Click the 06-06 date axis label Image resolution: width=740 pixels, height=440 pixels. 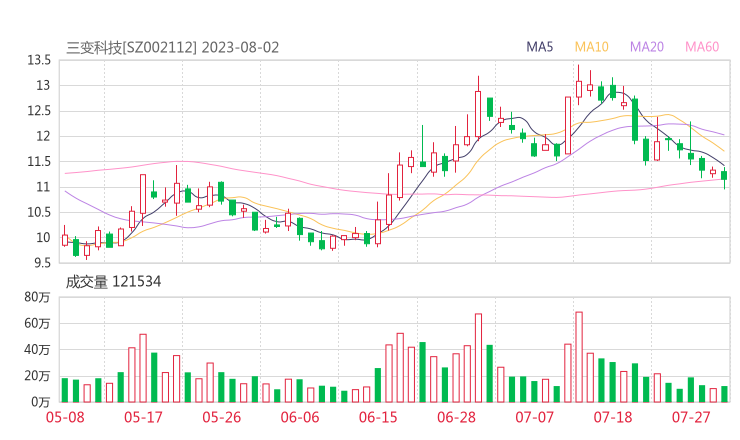[300, 417]
